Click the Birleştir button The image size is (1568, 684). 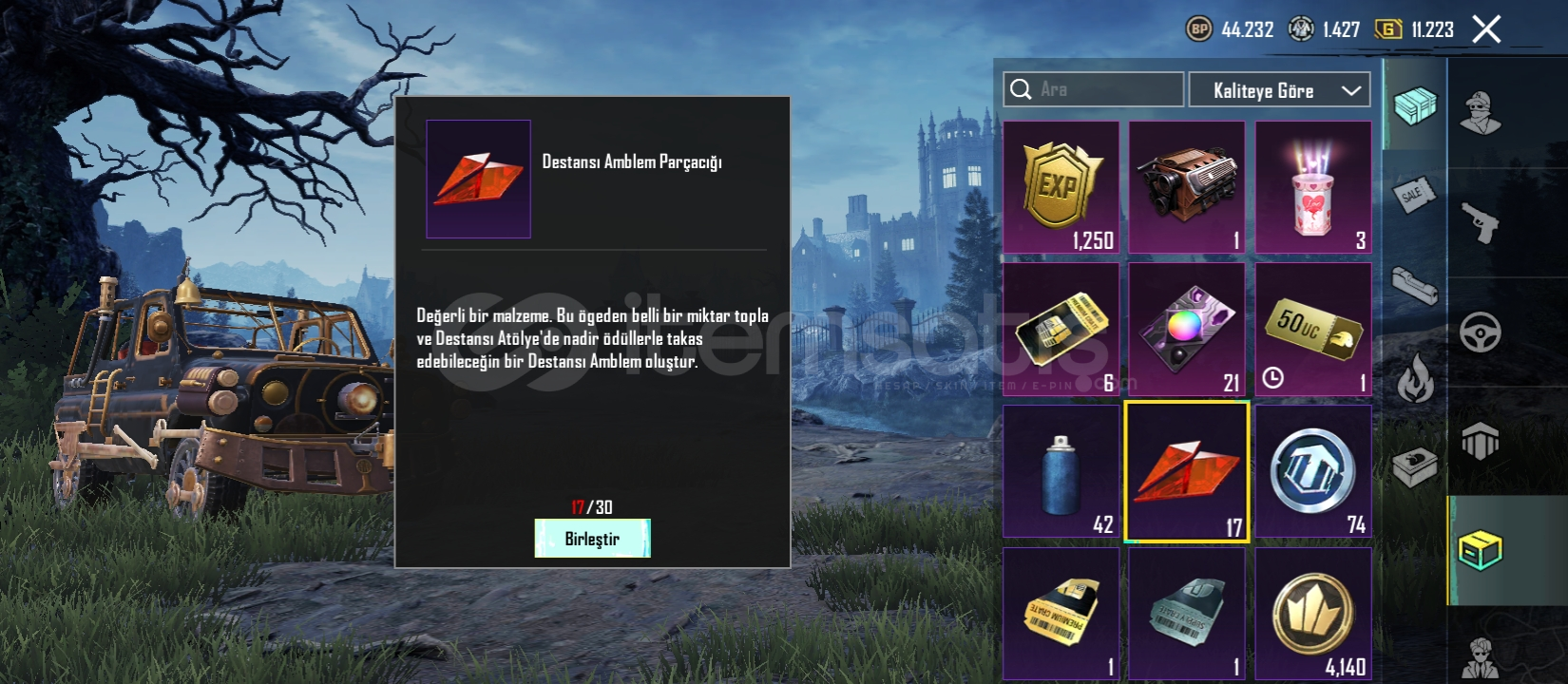coord(592,539)
